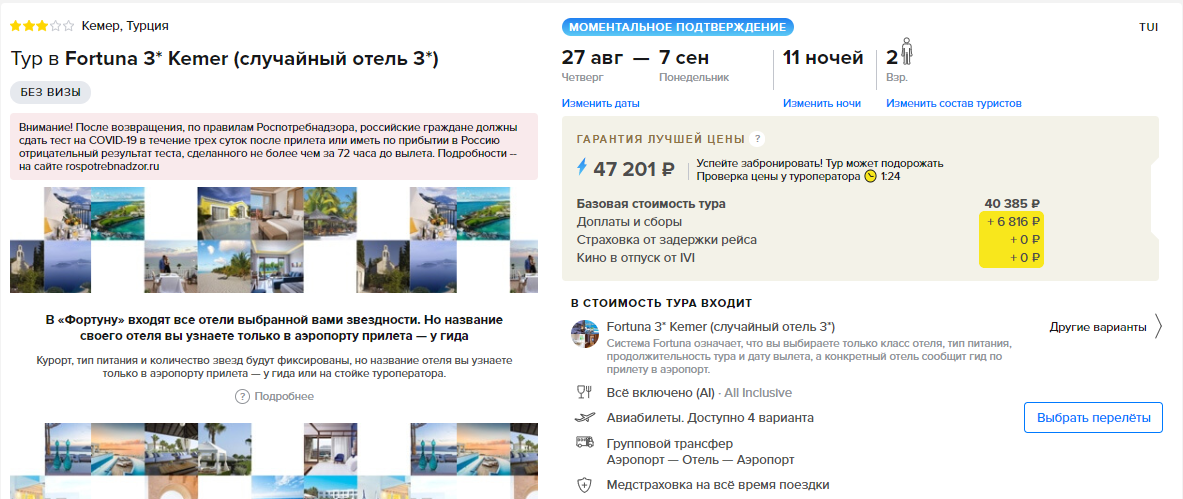Click surcharge amount + 6 816 ₽

[x=1012, y=222]
